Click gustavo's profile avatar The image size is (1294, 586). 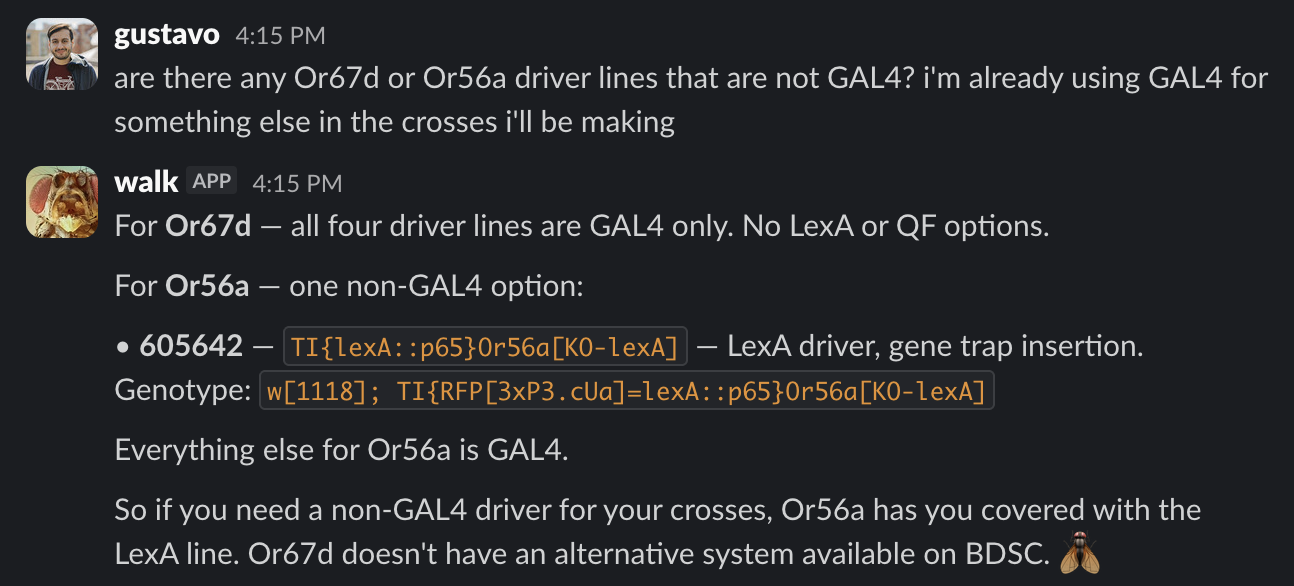[x=61, y=54]
